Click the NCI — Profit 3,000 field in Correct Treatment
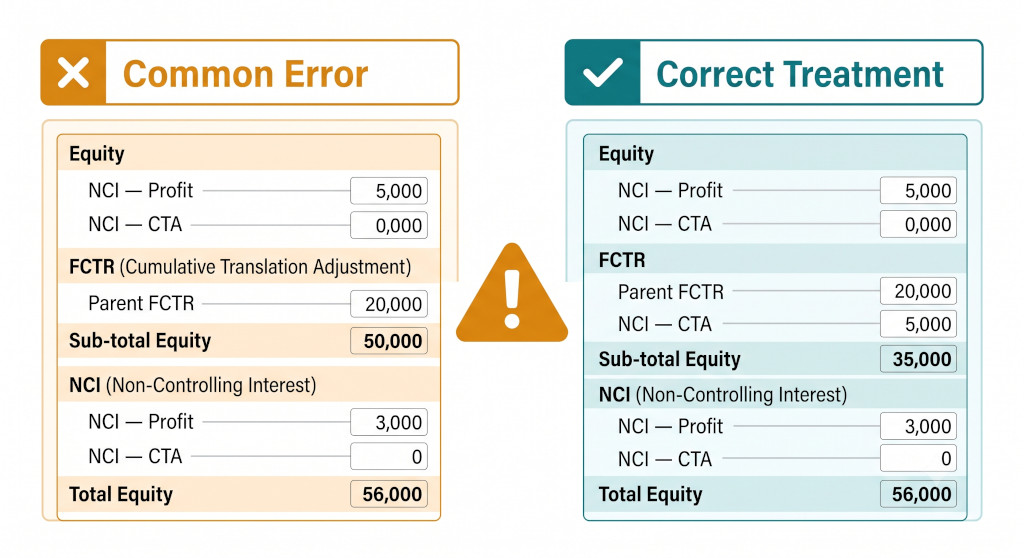This screenshot has width=1024, height=558. (x=918, y=426)
